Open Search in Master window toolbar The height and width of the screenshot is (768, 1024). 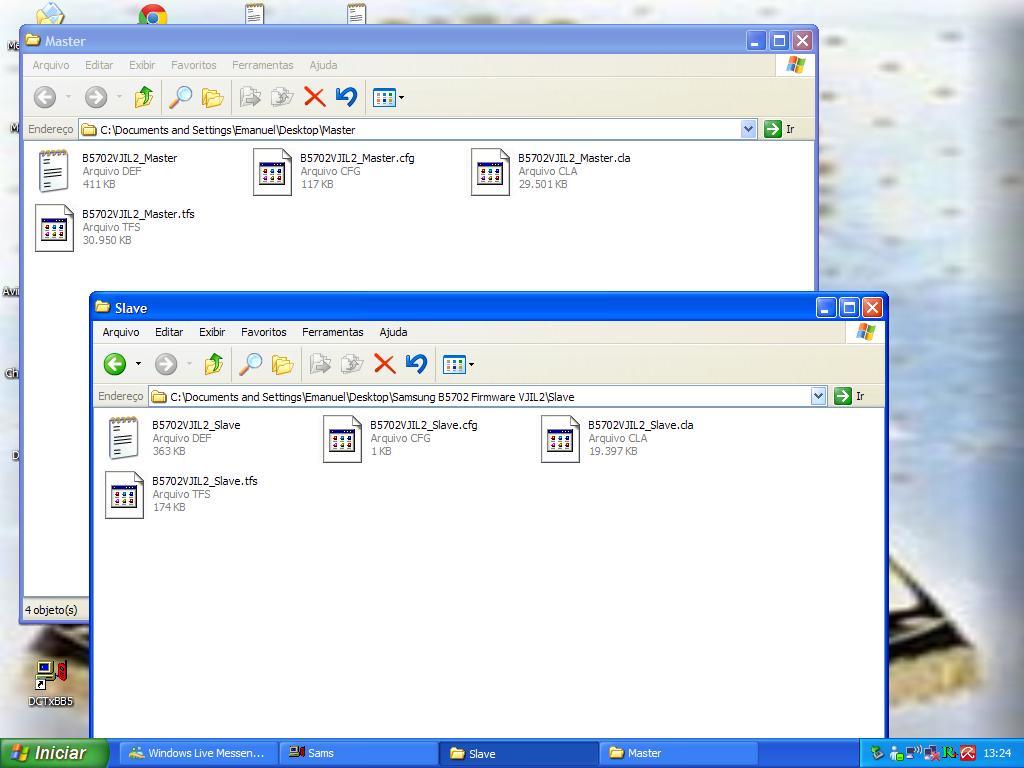point(180,97)
